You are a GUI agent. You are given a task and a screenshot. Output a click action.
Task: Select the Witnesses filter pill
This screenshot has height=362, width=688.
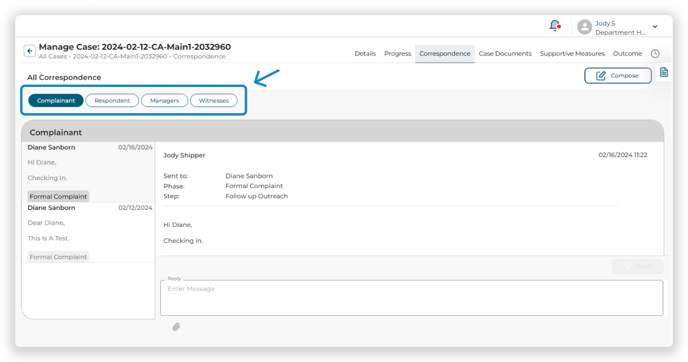point(214,100)
